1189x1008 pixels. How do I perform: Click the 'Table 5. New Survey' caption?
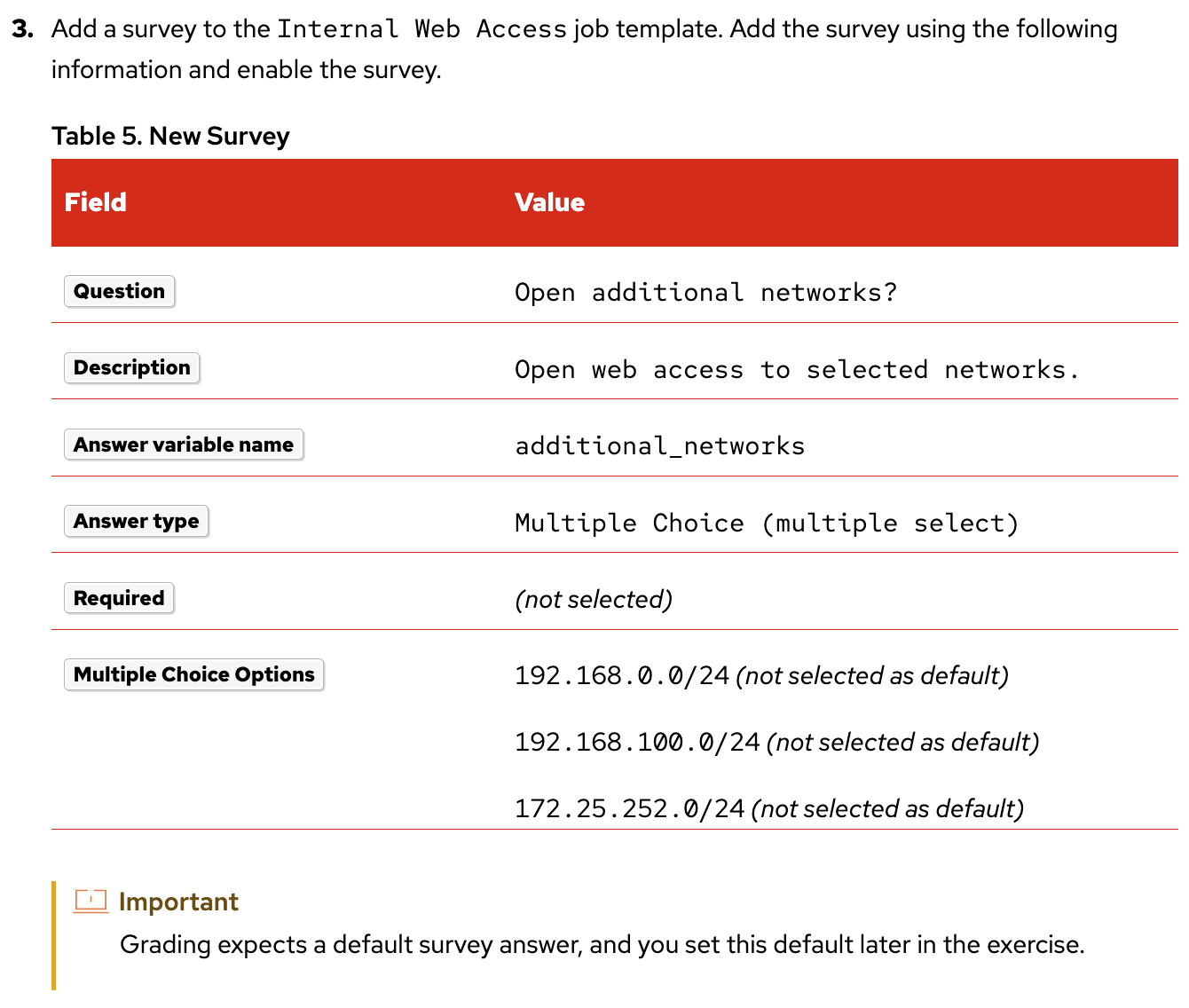tap(170, 136)
